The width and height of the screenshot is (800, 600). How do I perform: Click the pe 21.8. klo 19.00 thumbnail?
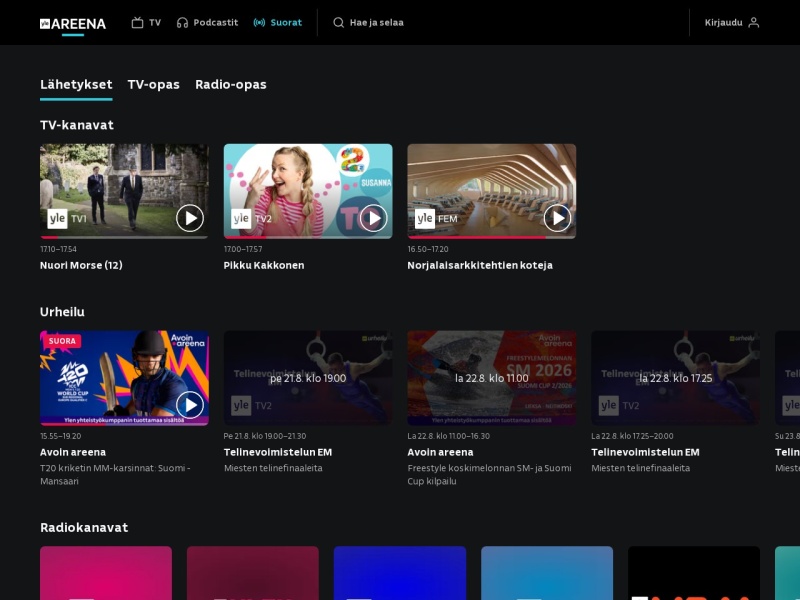[308, 378]
